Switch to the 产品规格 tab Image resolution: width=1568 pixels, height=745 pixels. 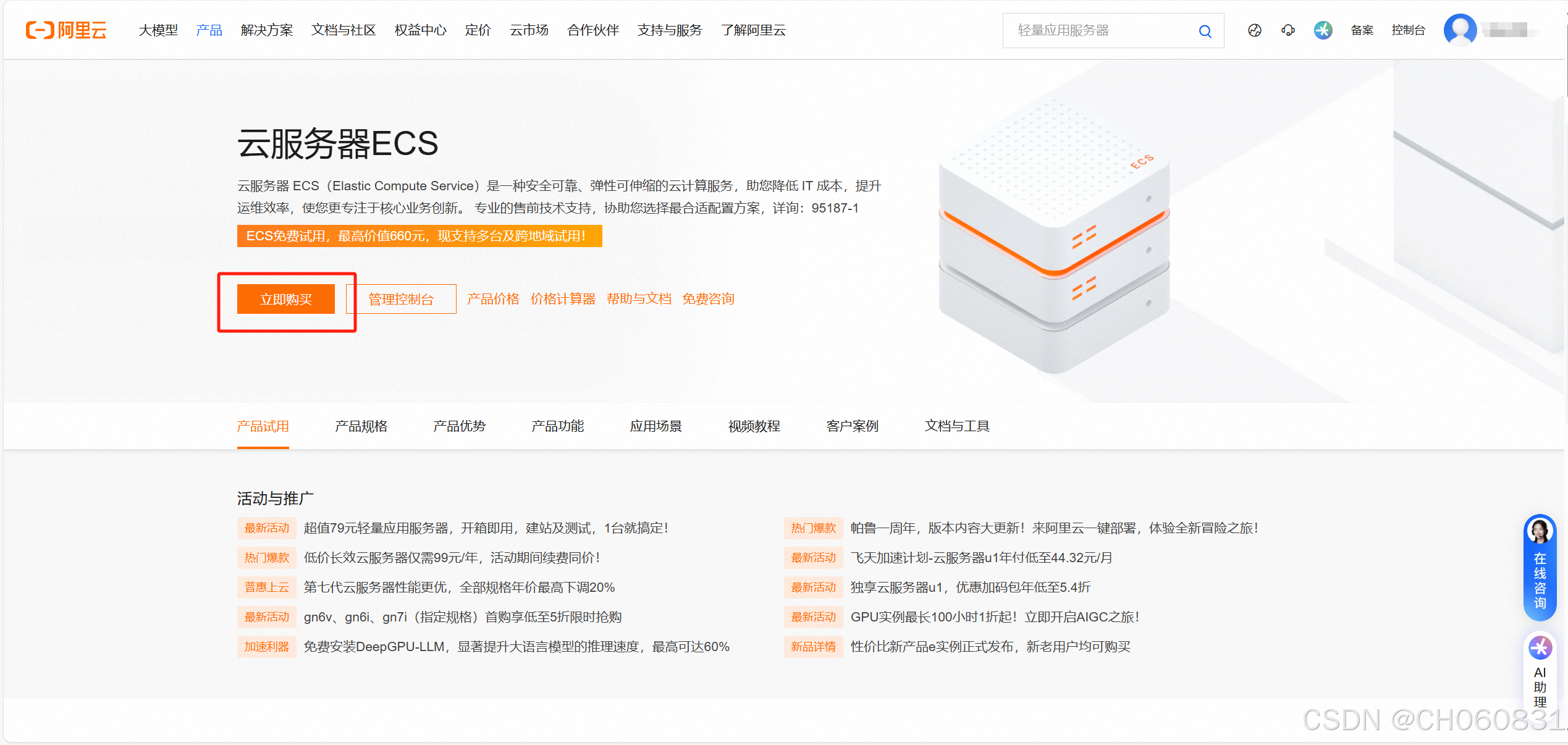pos(361,426)
